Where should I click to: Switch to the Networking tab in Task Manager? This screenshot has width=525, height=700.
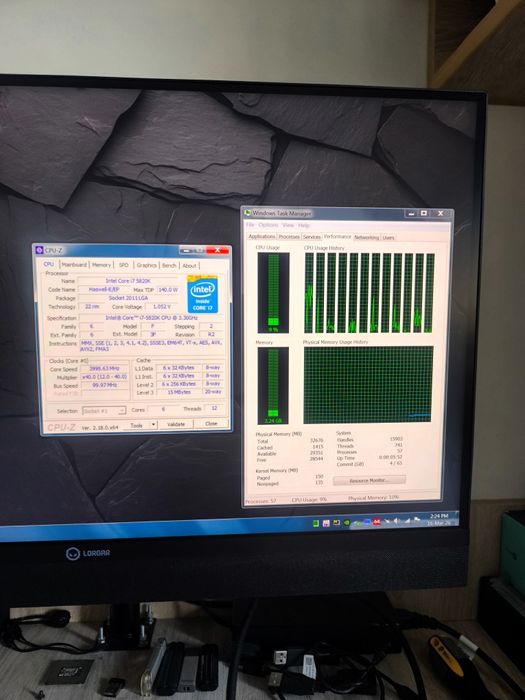(x=367, y=238)
